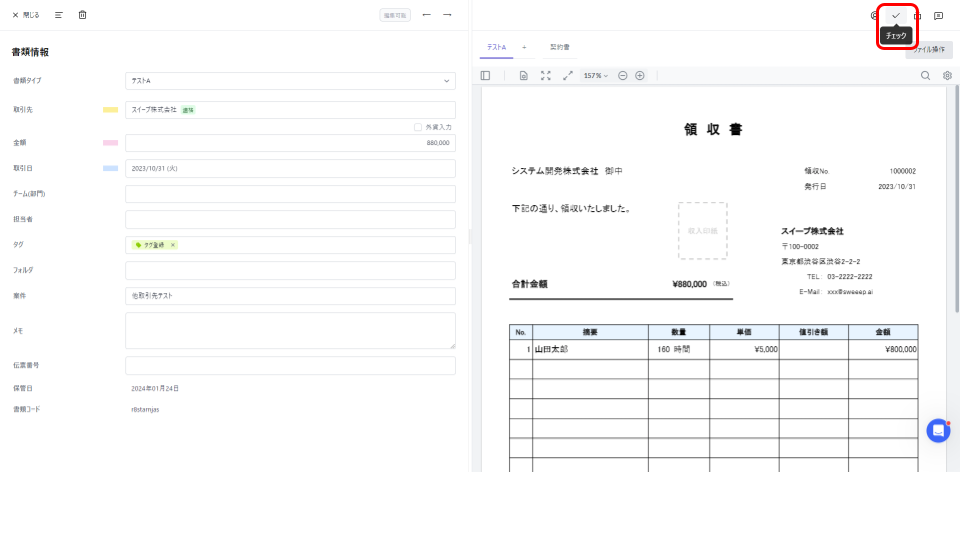Click the 伝票番号 input field
Screen dimensions: 960x540
click(290, 366)
